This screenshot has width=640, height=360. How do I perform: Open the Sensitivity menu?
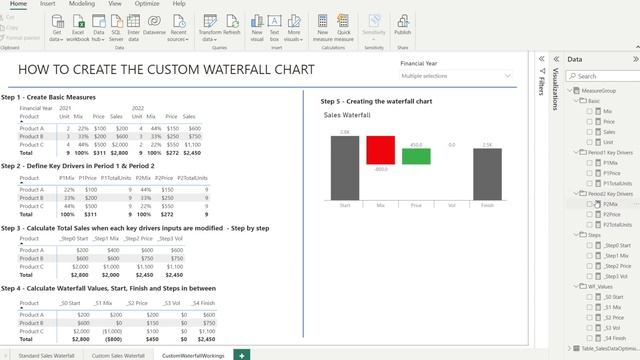click(374, 28)
